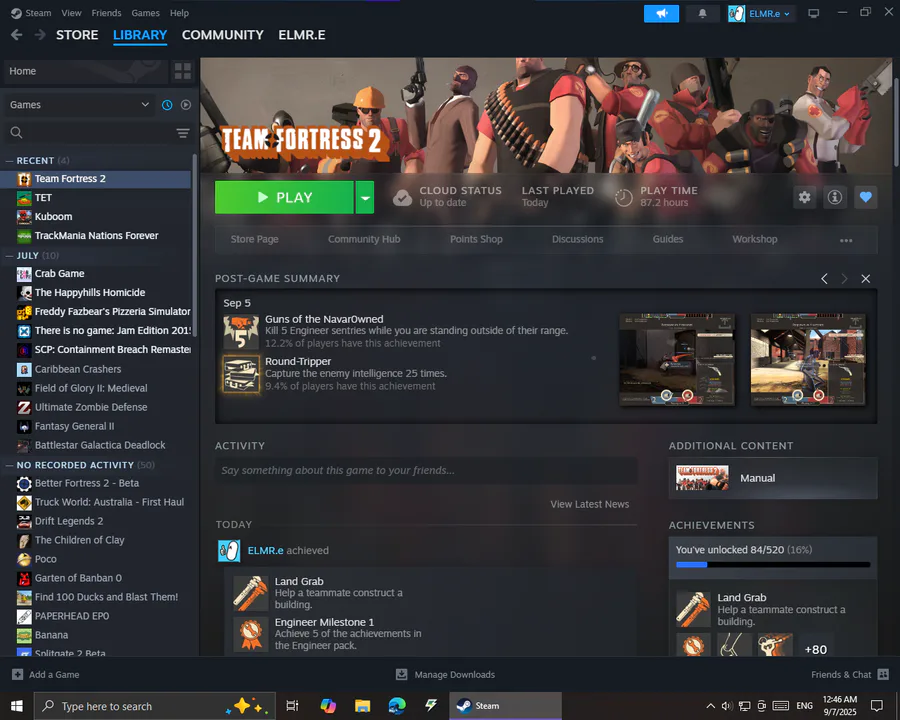Image resolution: width=900 pixels, height=720 pixels.
Task: Open Task View on taskbar
Action: tap(292, 706)
